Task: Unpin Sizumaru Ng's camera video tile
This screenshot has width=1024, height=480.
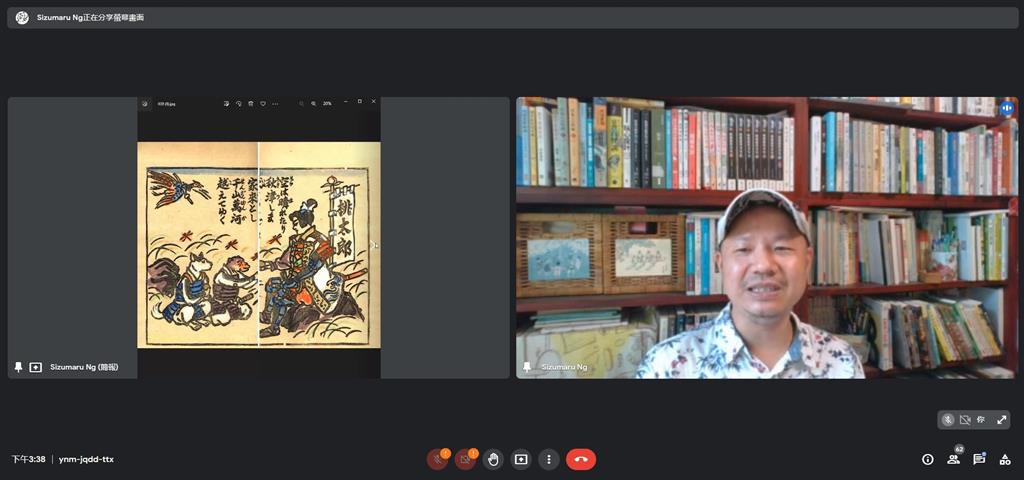Action: 527,367
